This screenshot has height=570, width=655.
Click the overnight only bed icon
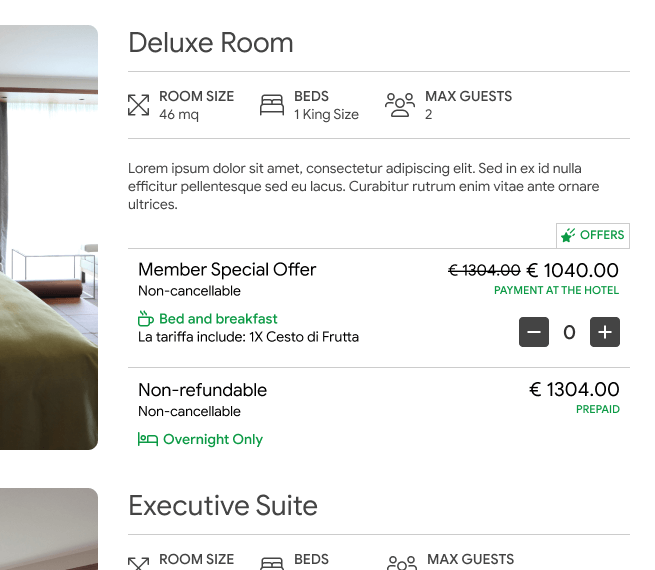click(x=148, y=439)
